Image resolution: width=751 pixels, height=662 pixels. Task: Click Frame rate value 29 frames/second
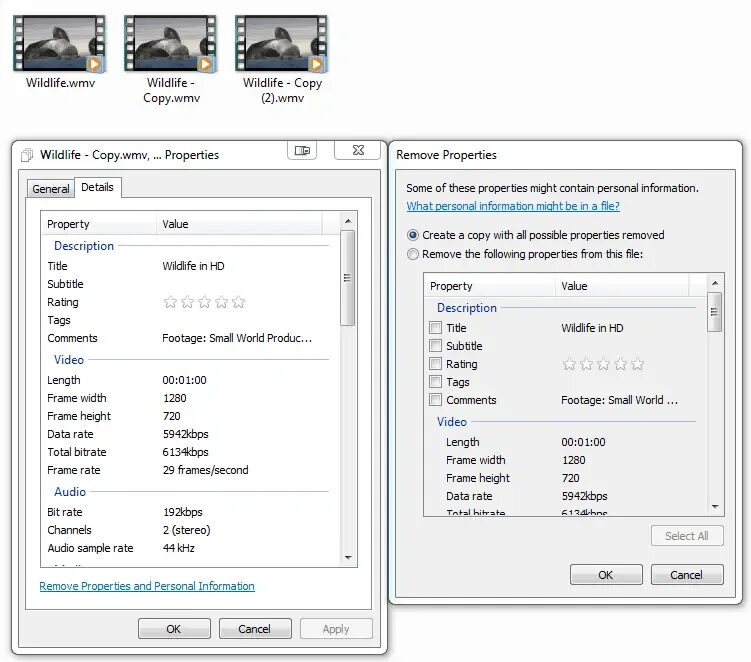(205, 470)
